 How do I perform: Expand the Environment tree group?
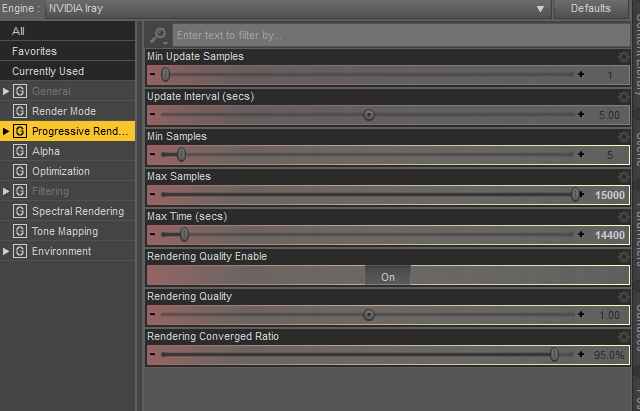pyautogui.click(x=6, y=251)
